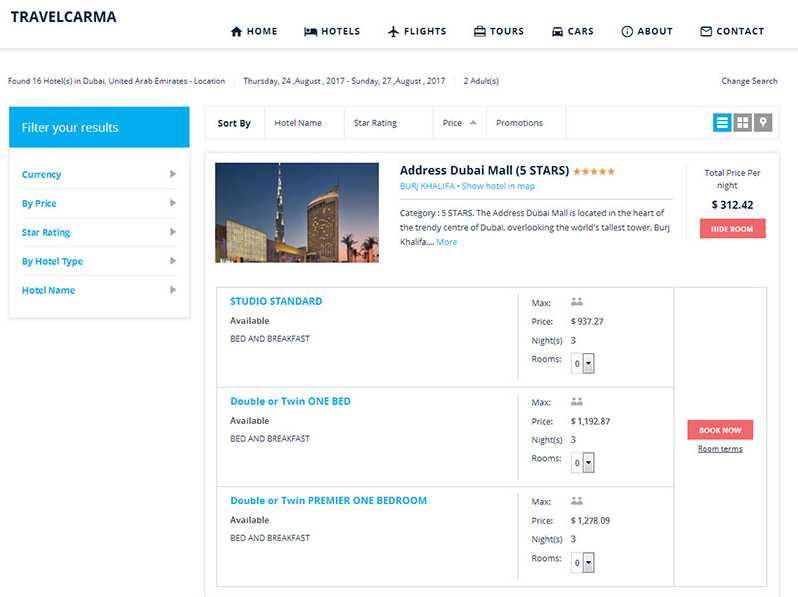The image size is (798, 597).
Task: Toggle Price sort order arrow
Action: [473, 123]
